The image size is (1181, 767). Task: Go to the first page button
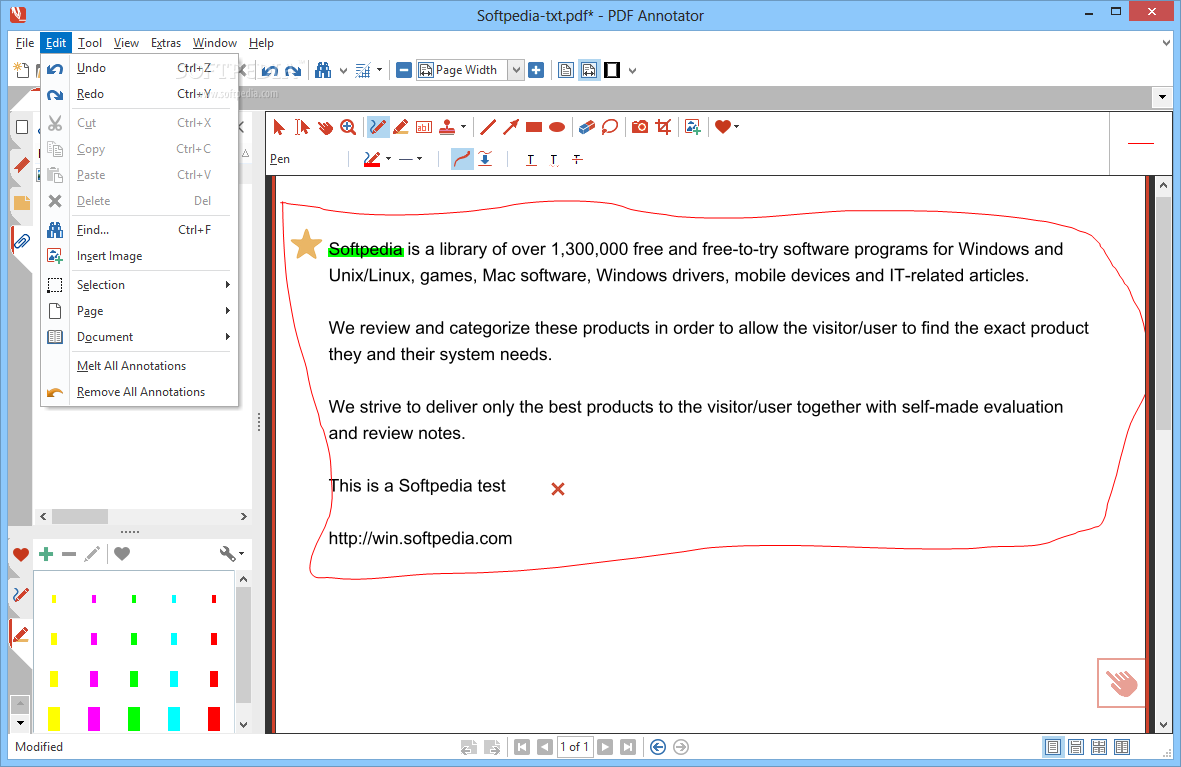(521, 747)
